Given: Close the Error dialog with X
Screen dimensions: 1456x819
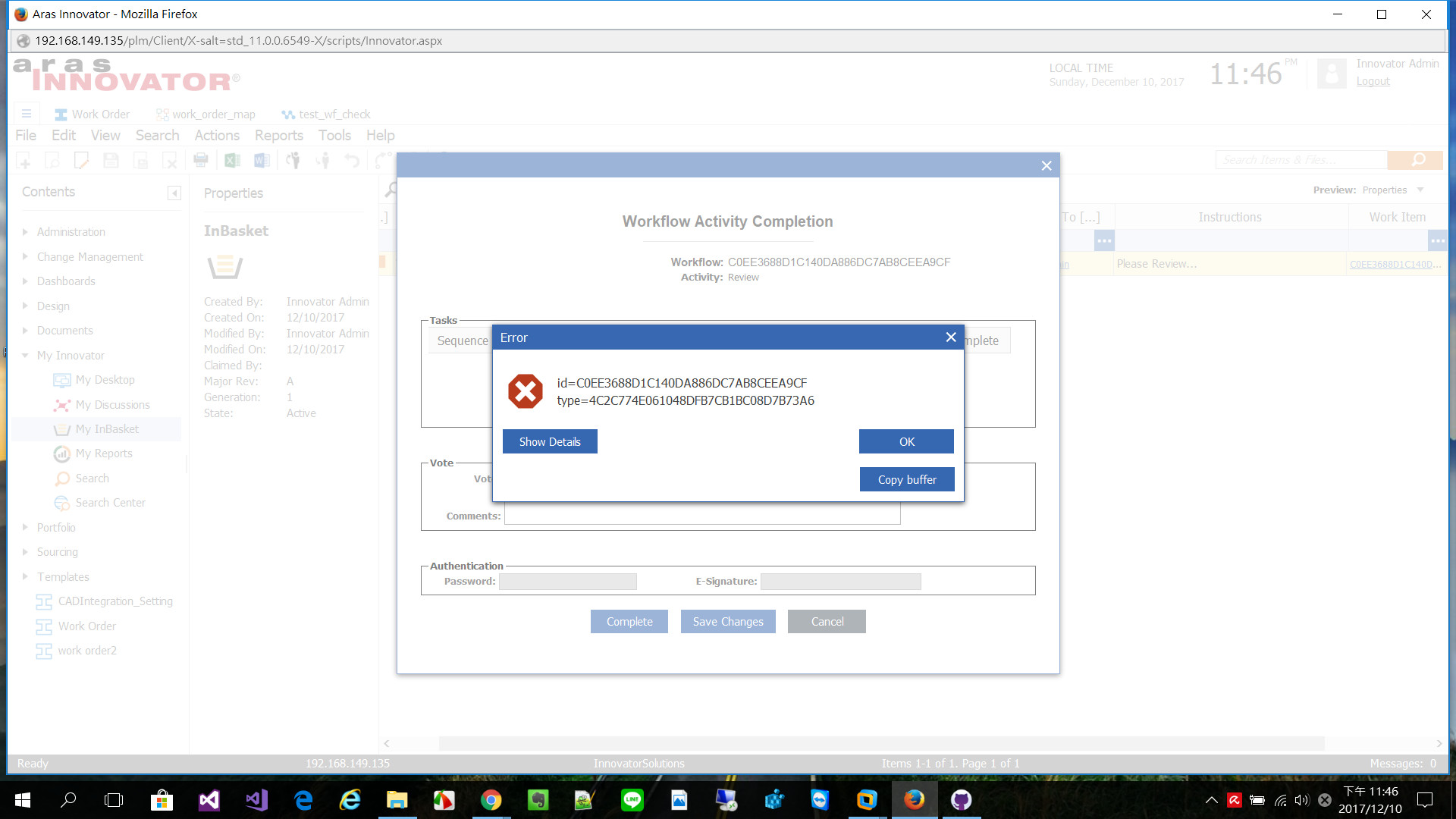Looking at the screenshot, I should point(950,337).
